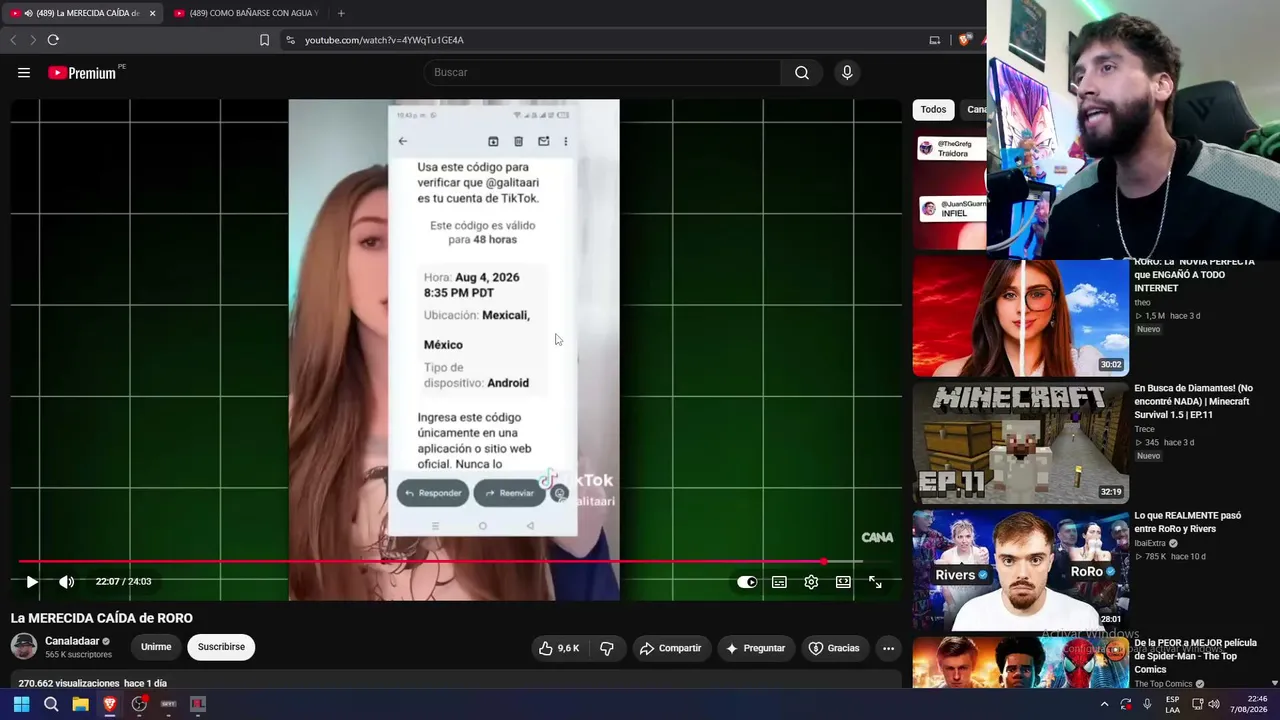Focus the Buscar search field
The image size is (1280, 720).
tap(603, 72)
